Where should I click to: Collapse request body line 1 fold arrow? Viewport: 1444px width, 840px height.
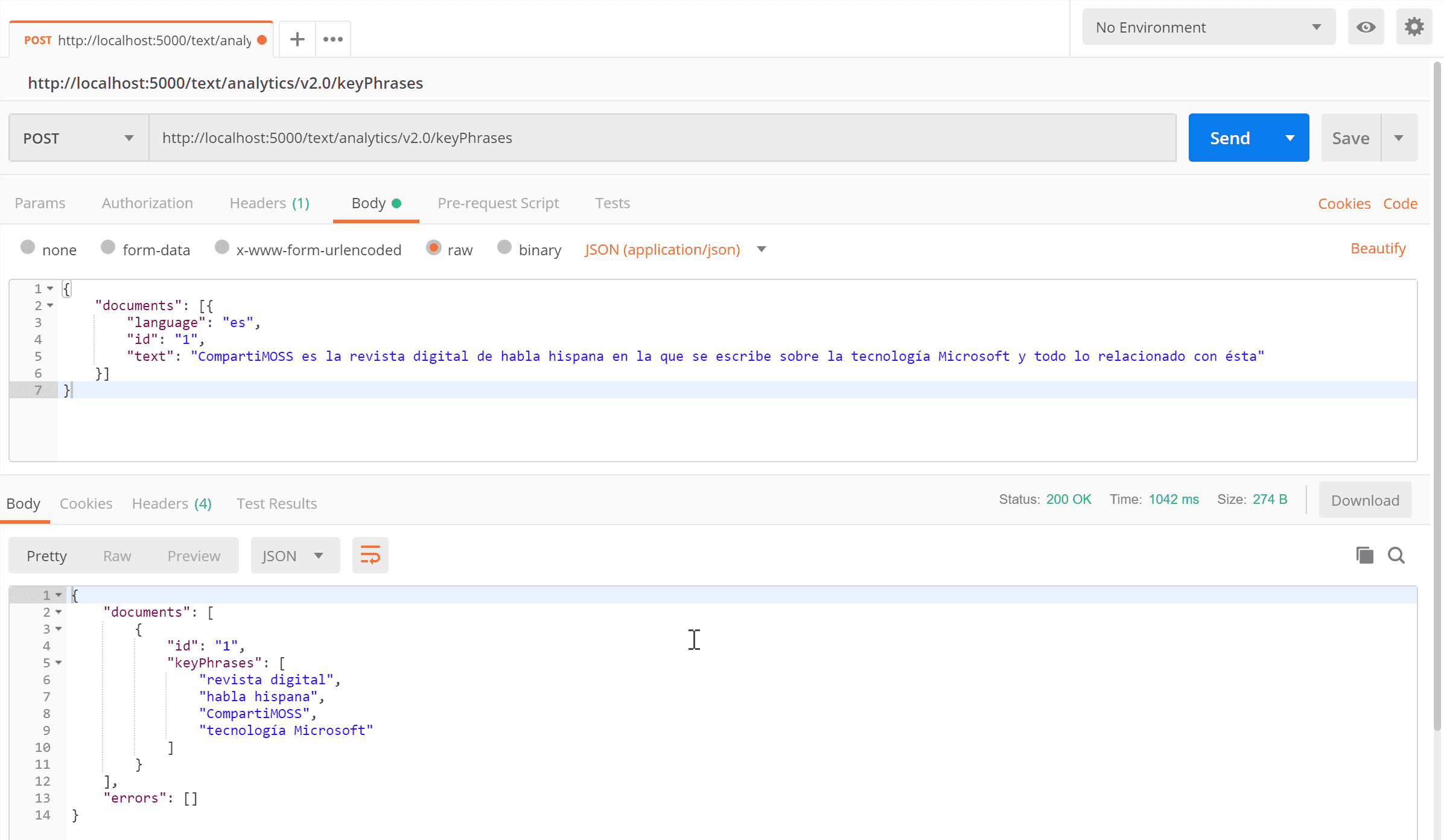[51, 288]
